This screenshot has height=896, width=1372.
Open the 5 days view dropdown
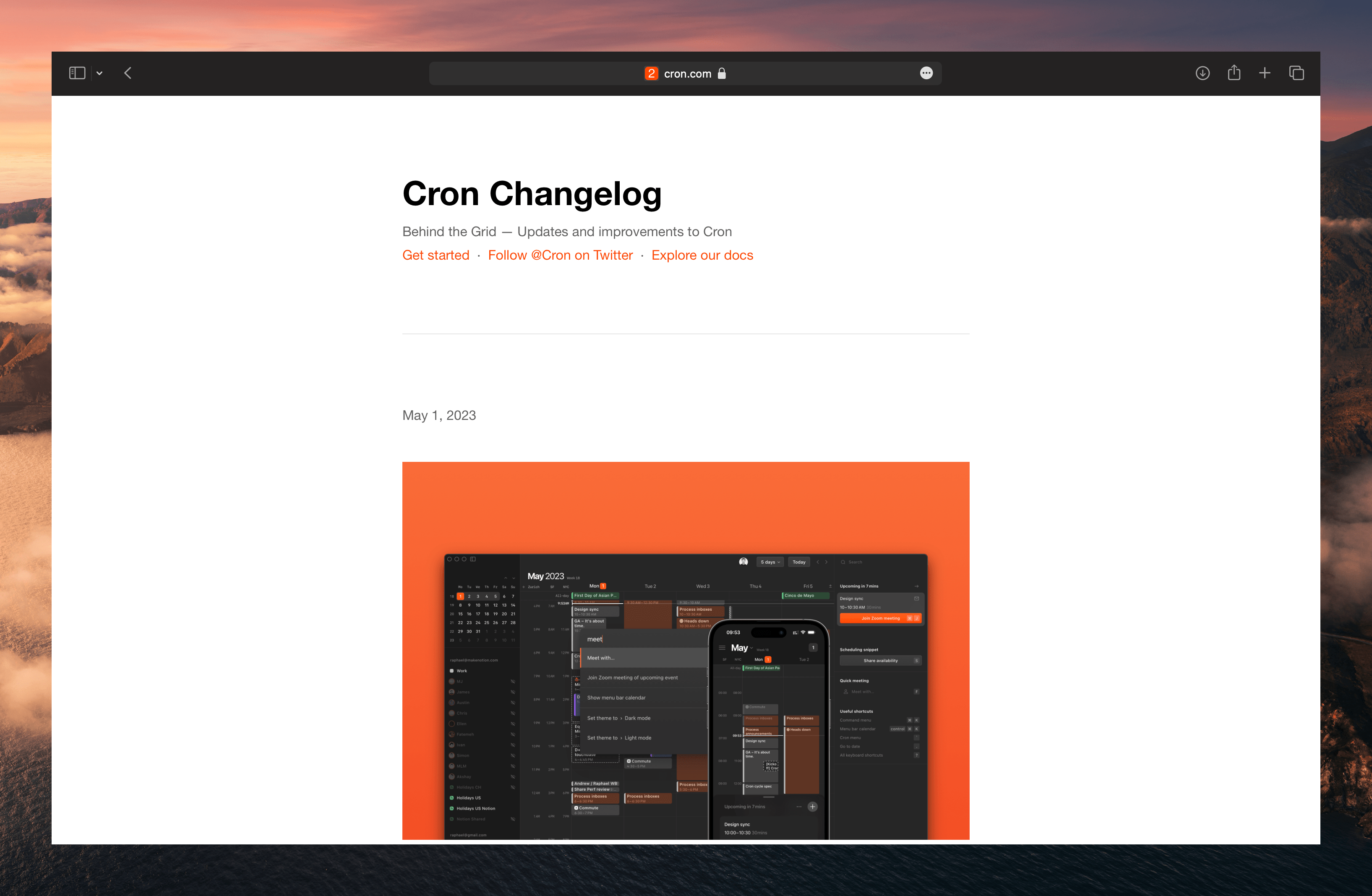pos(770,562)
